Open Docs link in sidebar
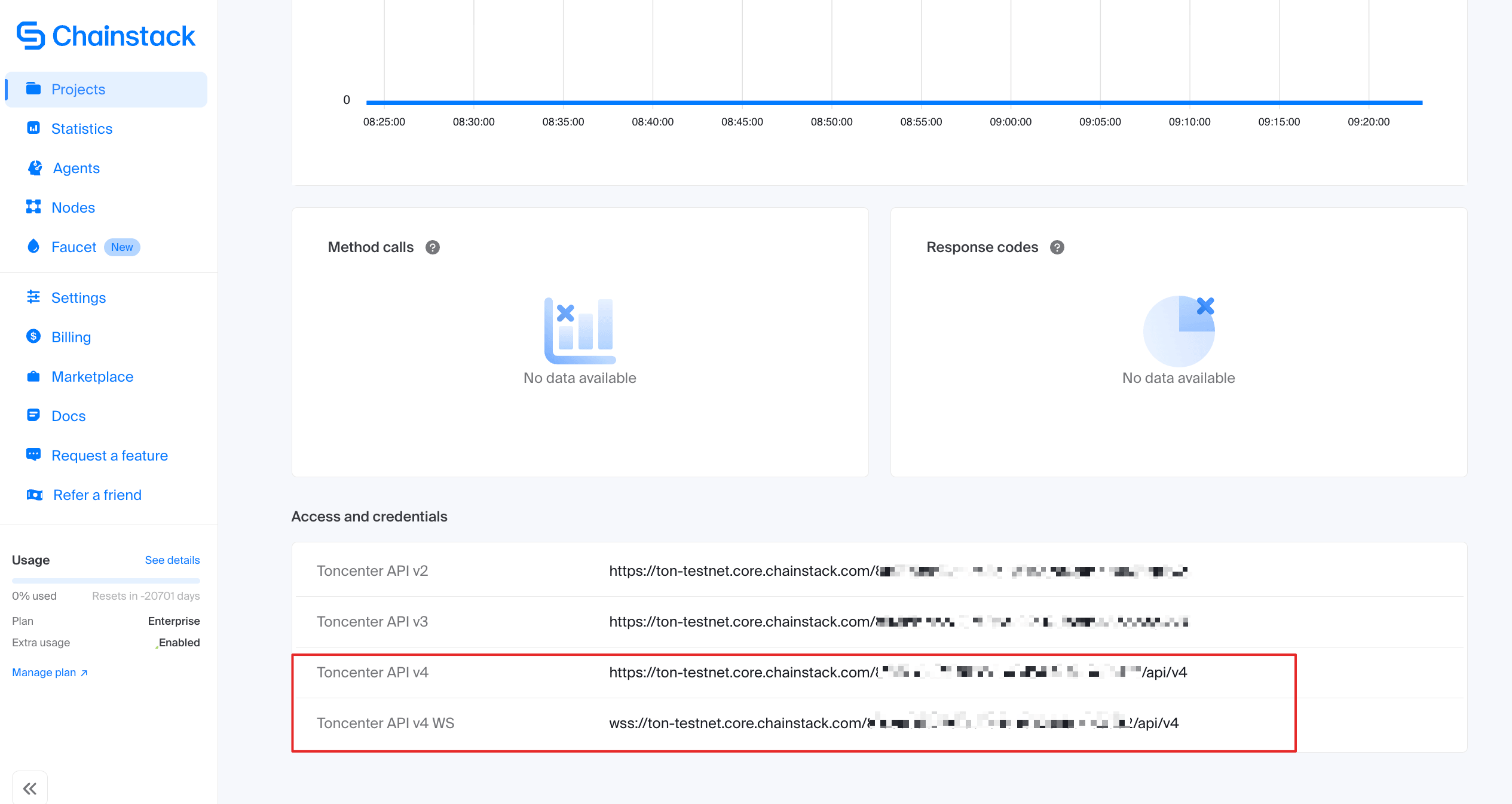Viewport: 1512px width, 804px height. click(x=69, y=416)
